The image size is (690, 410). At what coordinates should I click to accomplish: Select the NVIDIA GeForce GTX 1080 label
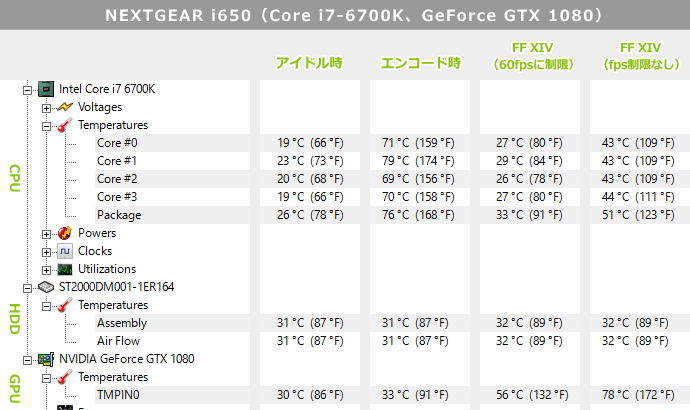point(127,359)
